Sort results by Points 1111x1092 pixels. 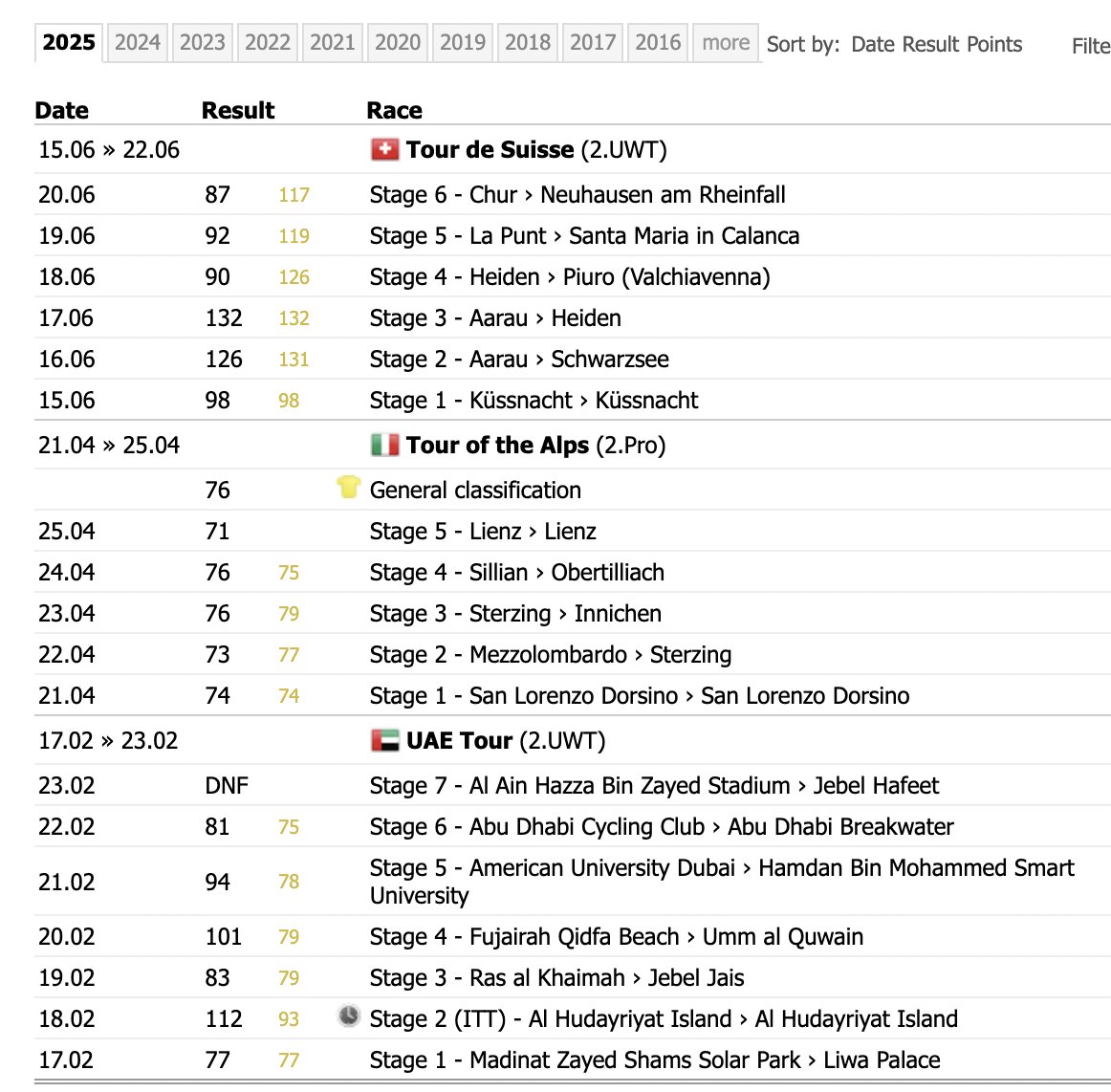tap(994, 45)
